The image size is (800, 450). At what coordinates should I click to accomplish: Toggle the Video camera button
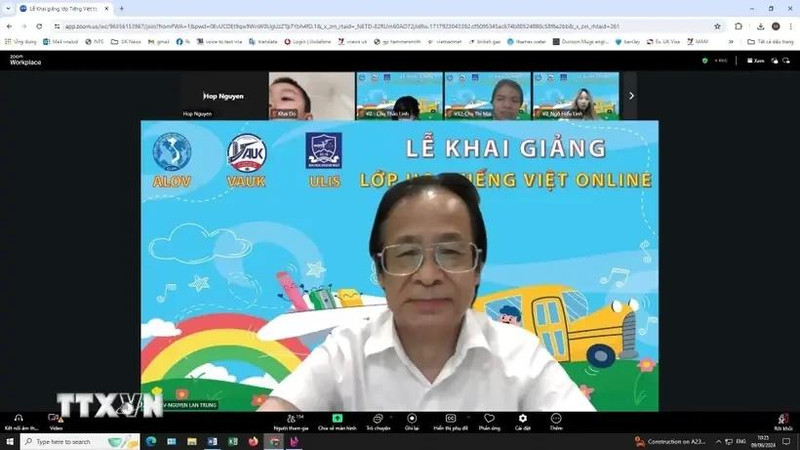pyautogui.click(x=55, y=422)
